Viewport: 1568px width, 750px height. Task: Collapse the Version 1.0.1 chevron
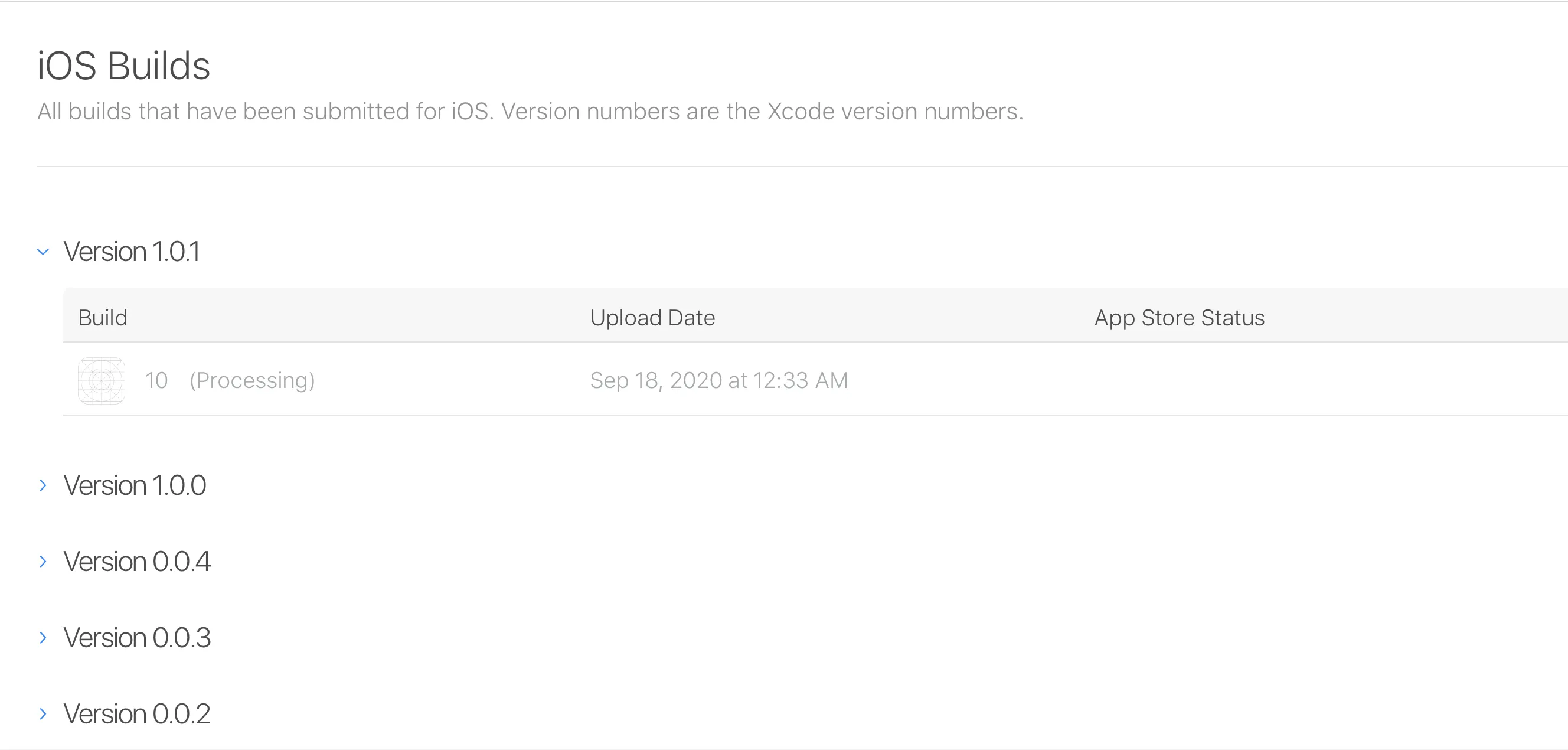tap(43, 252)
